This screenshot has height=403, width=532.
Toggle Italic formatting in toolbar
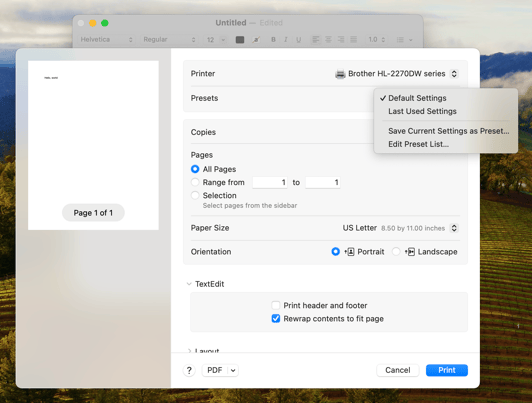coord(286,40)
